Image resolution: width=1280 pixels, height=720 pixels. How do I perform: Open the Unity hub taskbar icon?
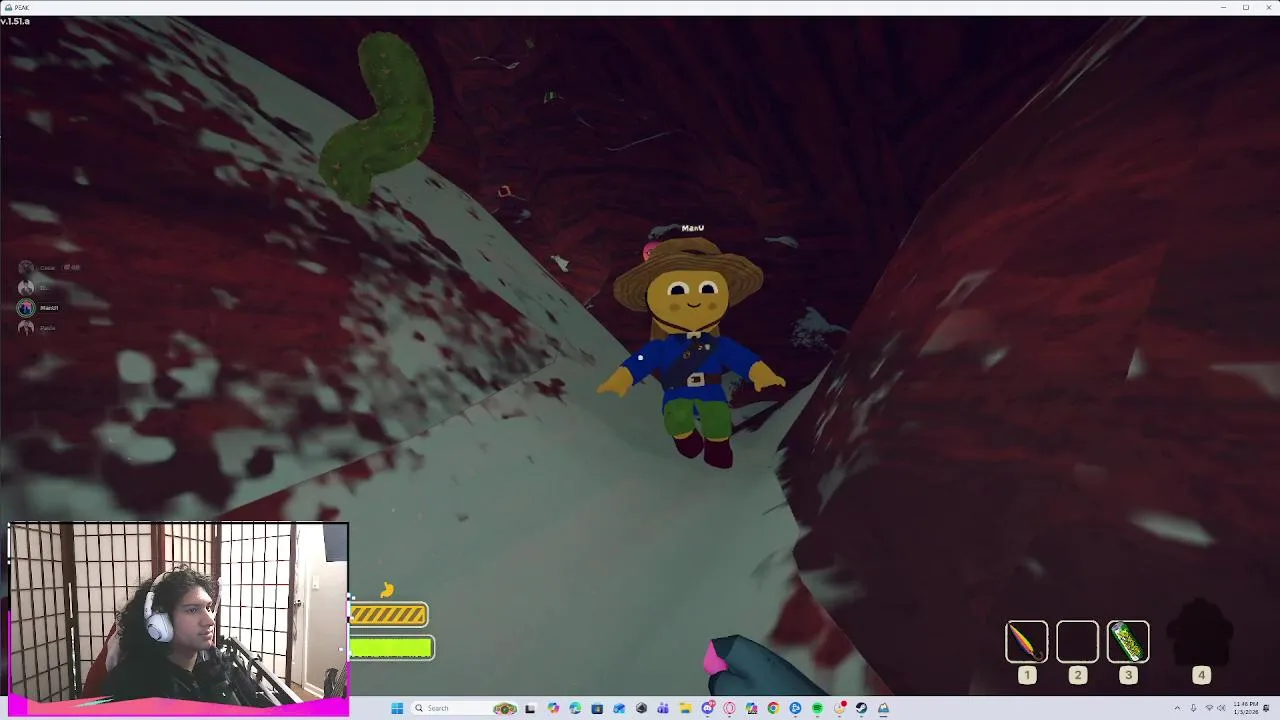pyautogui.click(x=641, y=708)
